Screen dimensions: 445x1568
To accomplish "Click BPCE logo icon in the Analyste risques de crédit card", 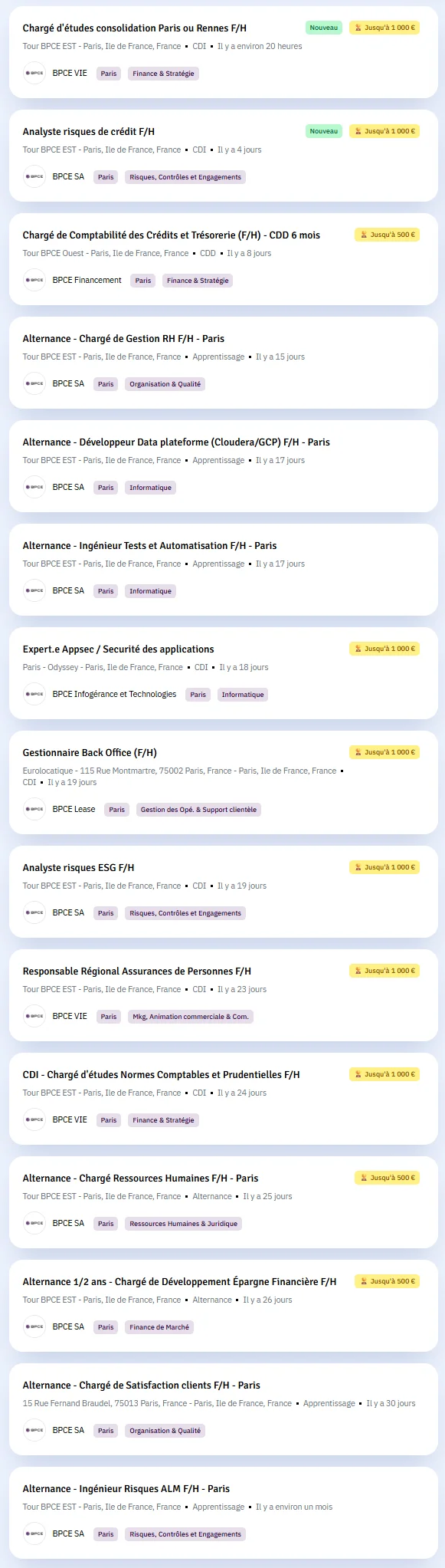I will coord(34,177).
